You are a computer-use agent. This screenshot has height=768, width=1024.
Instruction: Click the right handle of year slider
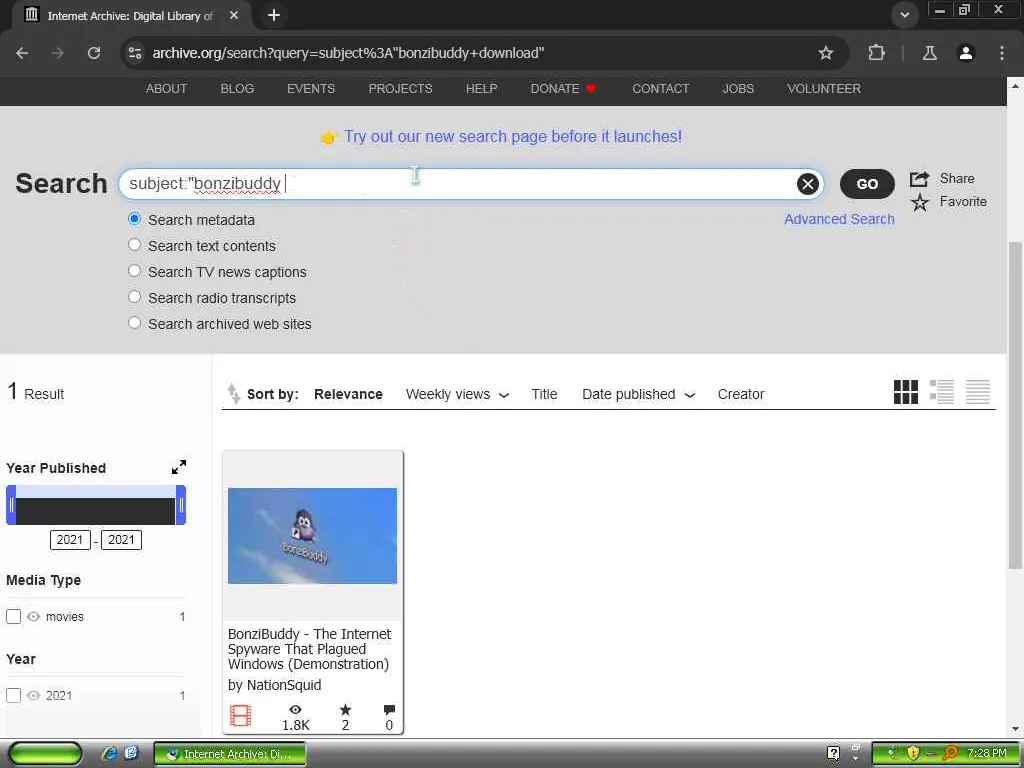click(181, 505)
